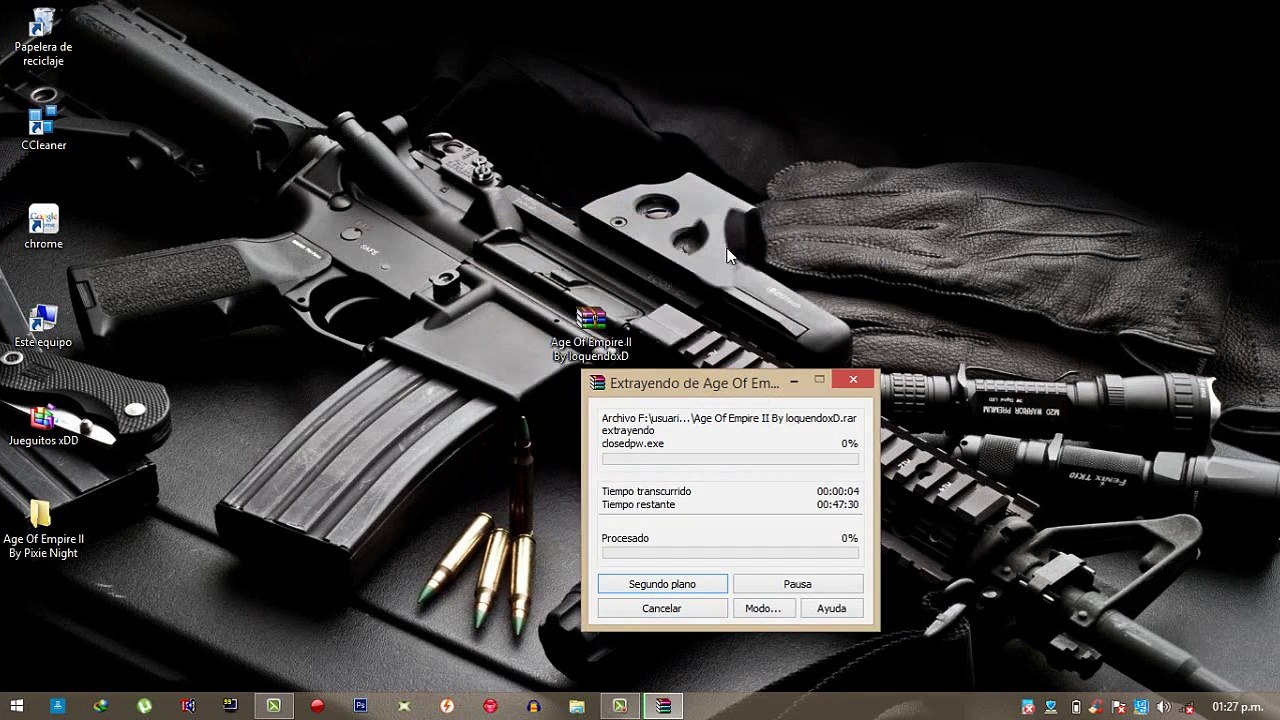Open the headphones audio app on the taskbar
Viewport: 1280px width, 720px height.
[x=533, y=706]
